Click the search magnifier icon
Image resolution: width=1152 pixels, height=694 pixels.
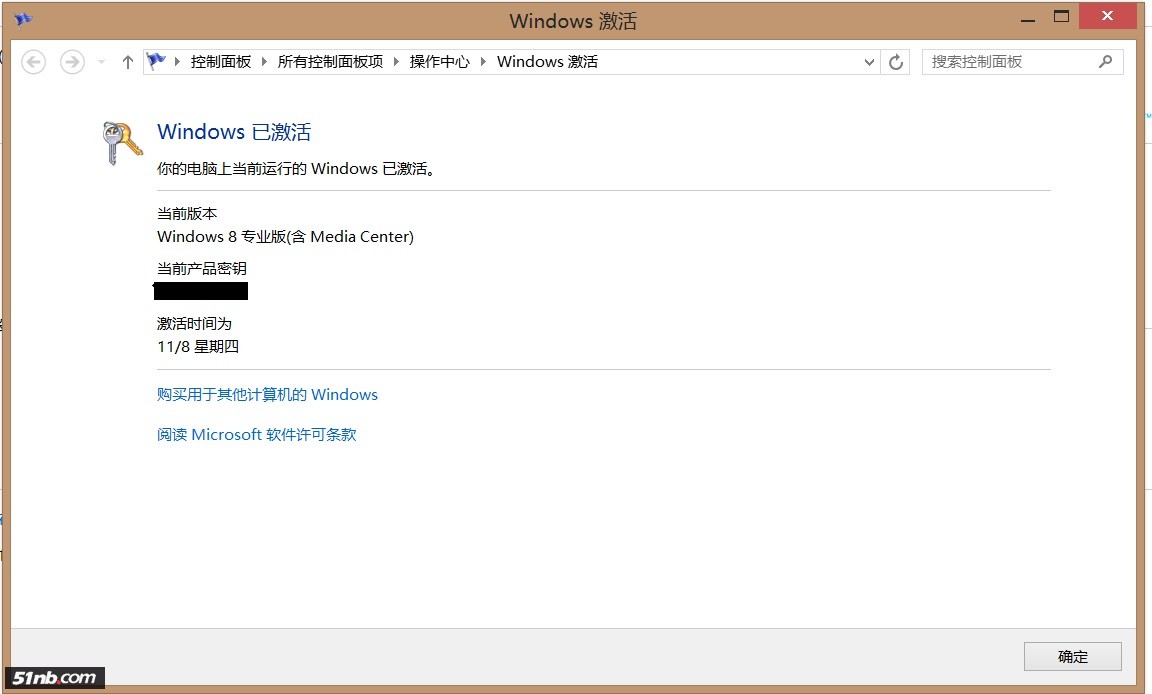[x=1106, y=62]
